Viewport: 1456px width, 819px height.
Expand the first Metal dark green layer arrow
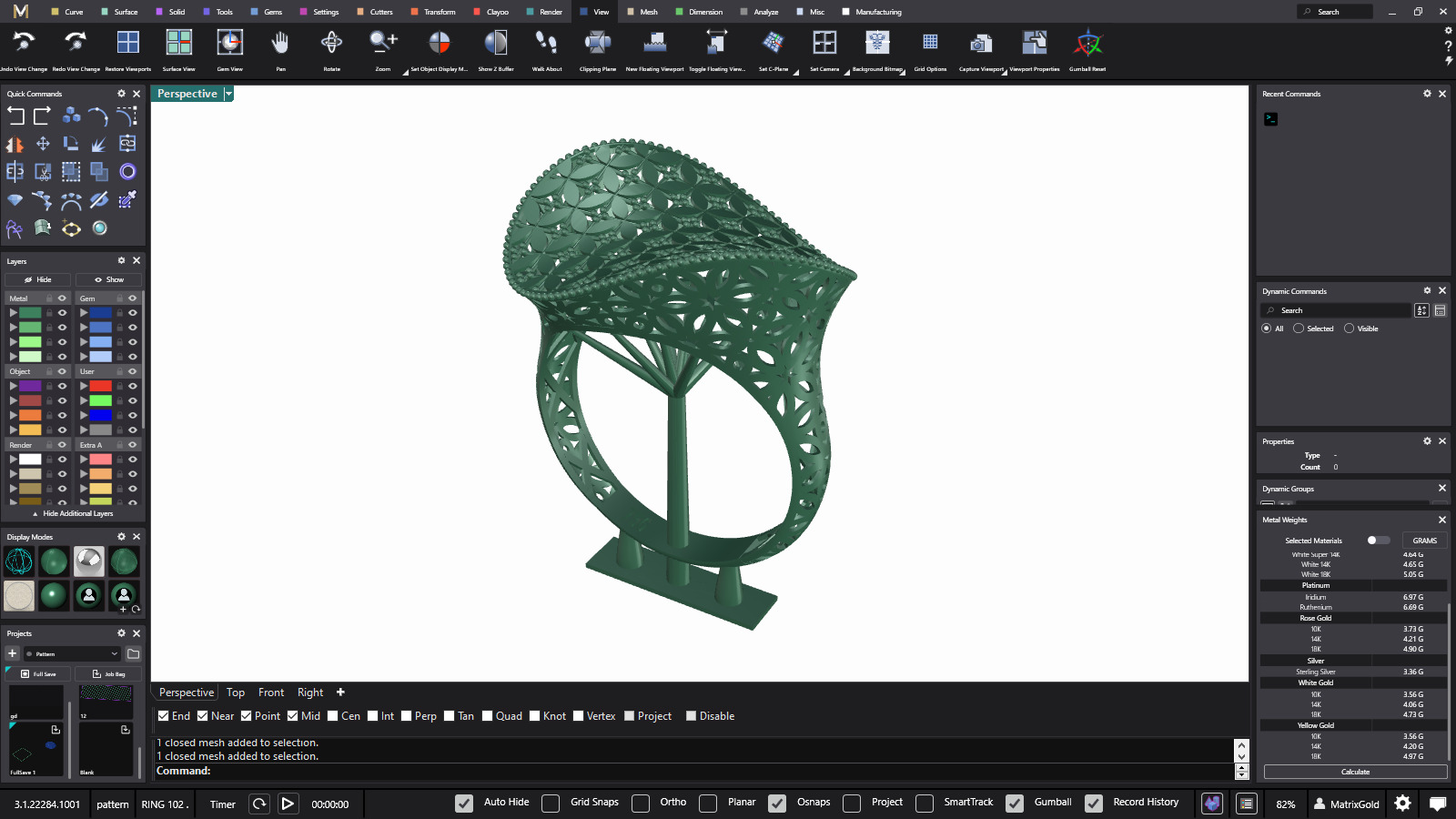(x=13, y=313)
